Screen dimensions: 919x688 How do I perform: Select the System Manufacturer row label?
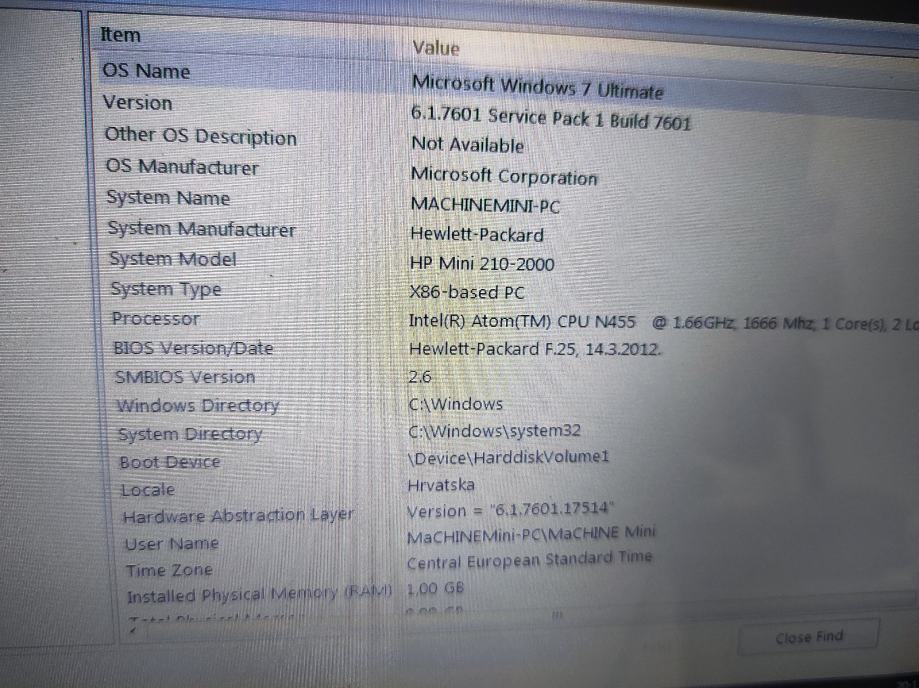click(x=202, y=229)
